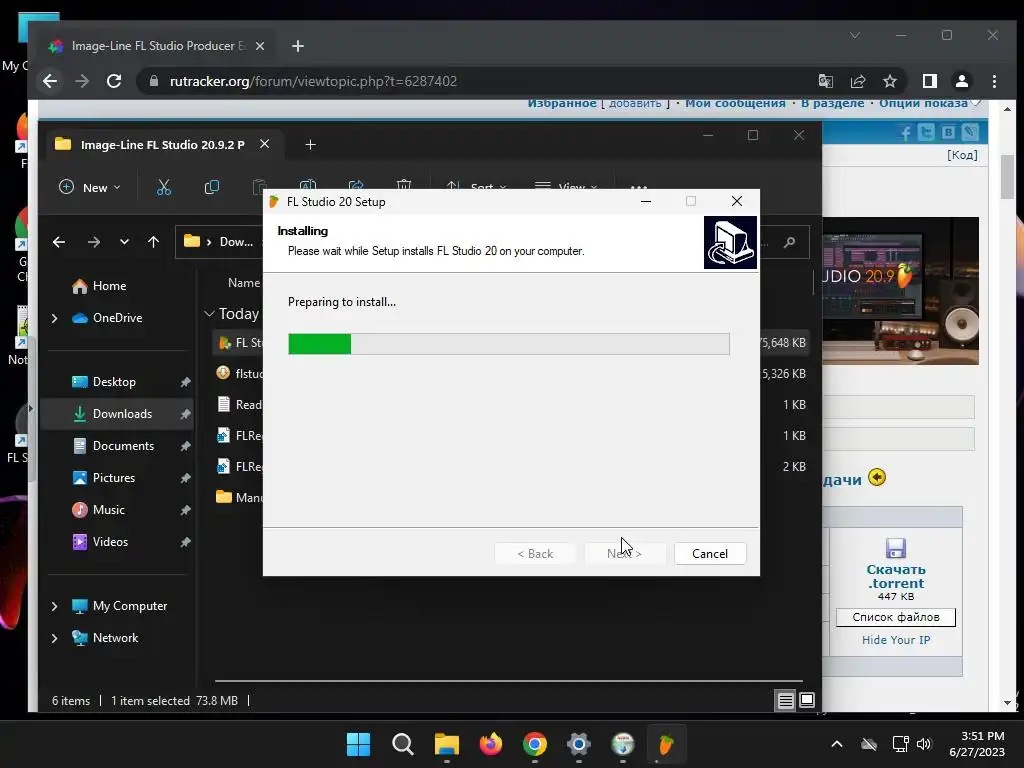Click the pin icon beside Documents

(x=185, y=446)
